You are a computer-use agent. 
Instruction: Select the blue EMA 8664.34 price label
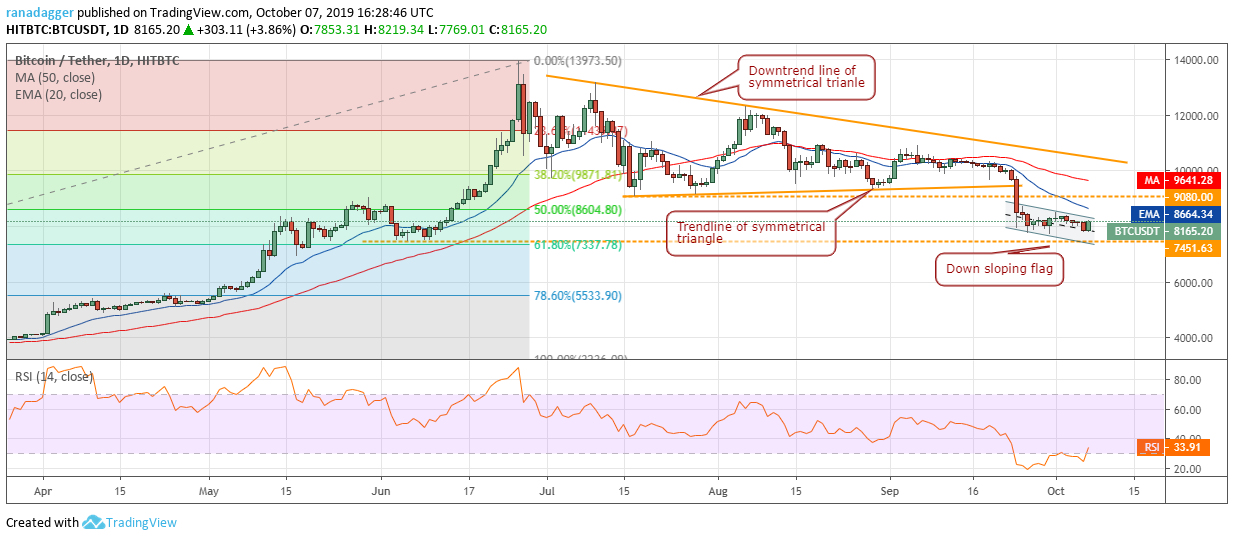(x=1177, y=214)
